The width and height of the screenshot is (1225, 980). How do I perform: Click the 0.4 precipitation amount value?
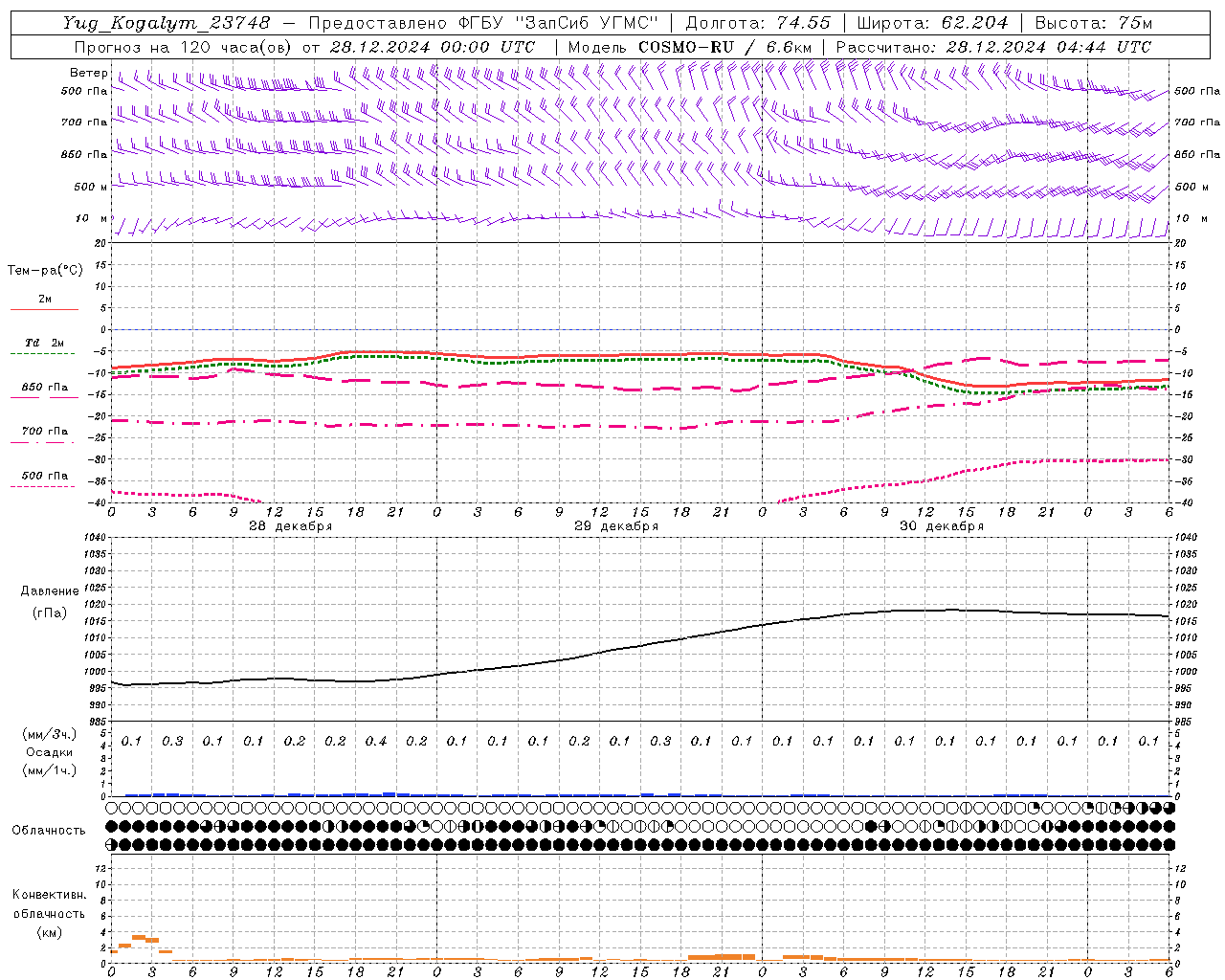point(375,741)
